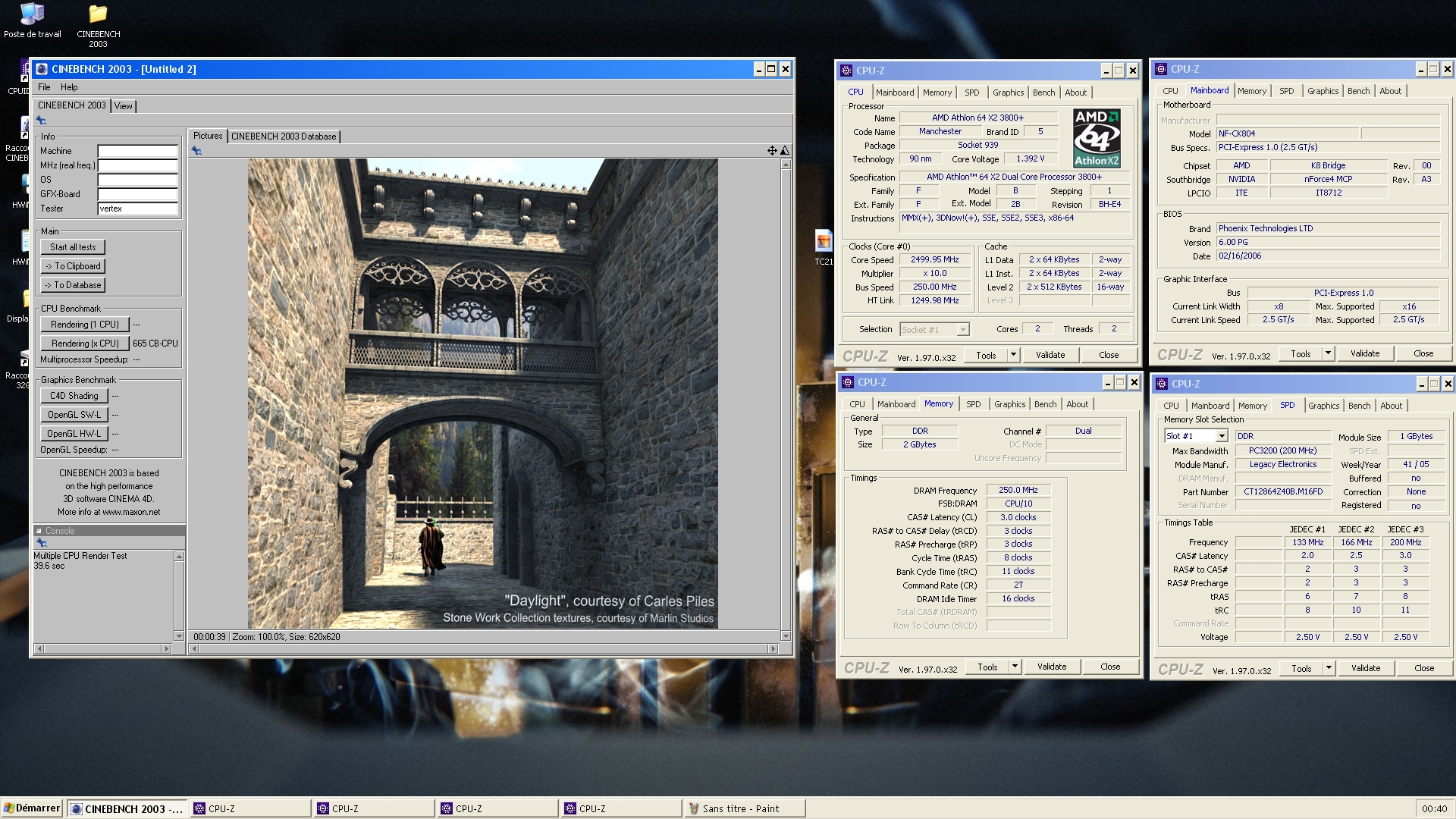The width and height of the screenshot is (1456, 819).
Task: Open Tools dropdown arrow in CPU-Z SPD window
Action: click(x=1328, y=668)
